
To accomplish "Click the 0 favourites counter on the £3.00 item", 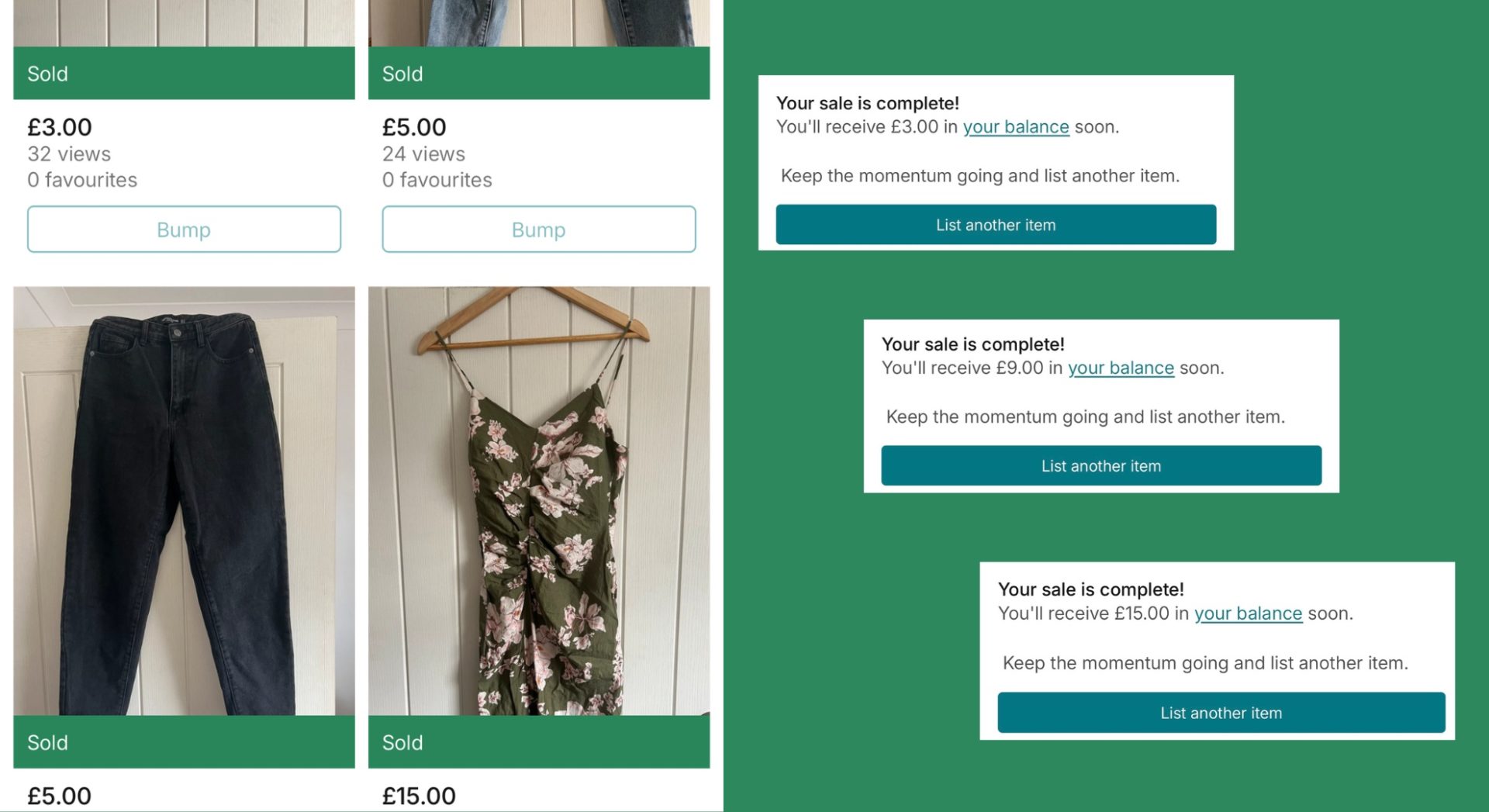I will click(x=82, y=180).
